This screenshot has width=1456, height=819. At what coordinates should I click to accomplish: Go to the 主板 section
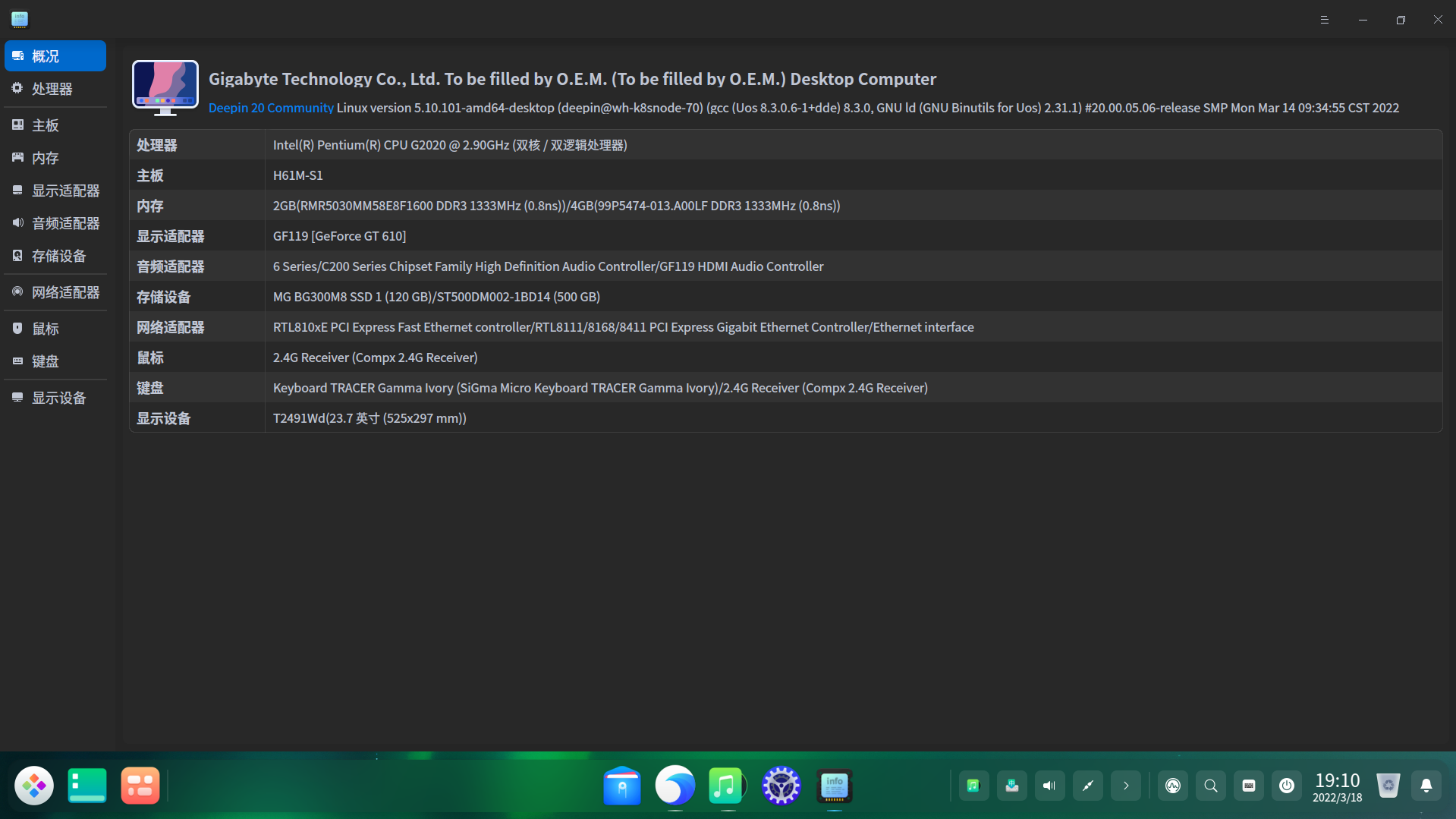coord(55,125)
